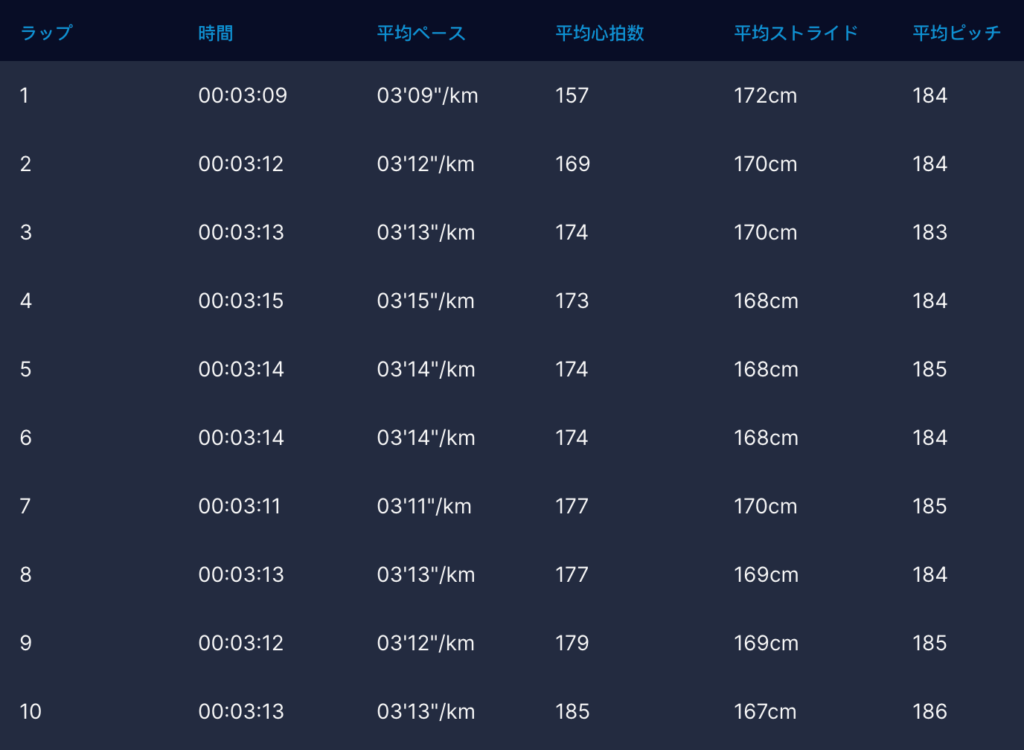The height and width of the screenshot is (750, 1024).
Task: Click the 平均ペース column header
Action: coord(421,33)
